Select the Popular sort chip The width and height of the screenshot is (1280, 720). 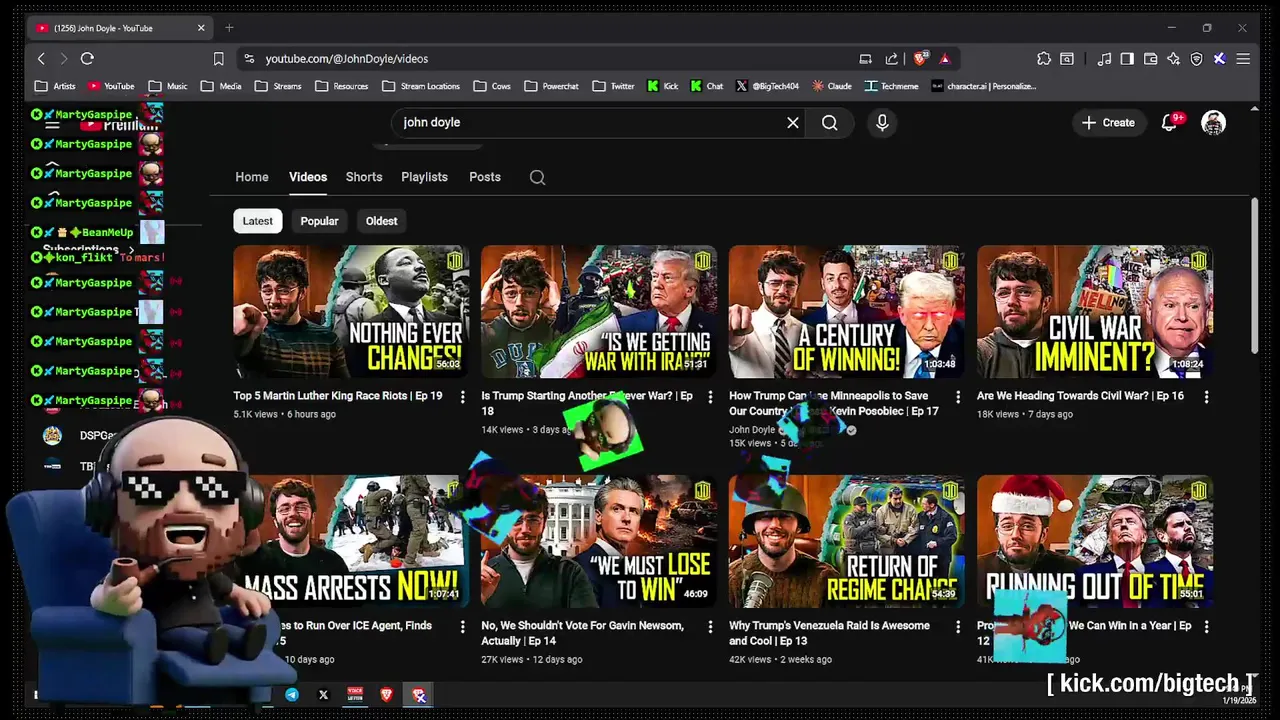point(320,221)
